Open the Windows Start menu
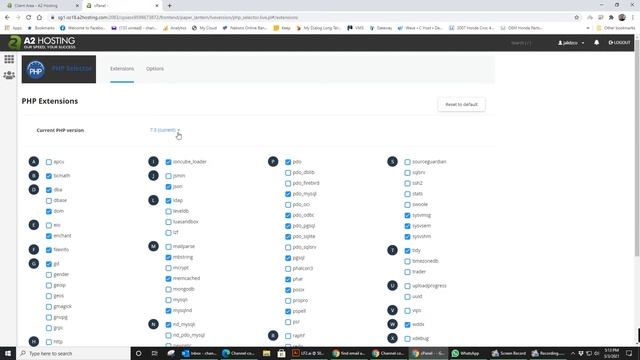Image resolution: width=640 pixels, height=360 pixels. (8, 353)
